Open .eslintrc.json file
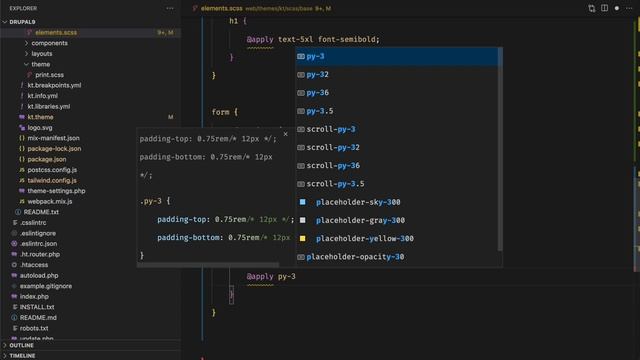The width and height of the screenshot is (640, 360). click(38, 244)
